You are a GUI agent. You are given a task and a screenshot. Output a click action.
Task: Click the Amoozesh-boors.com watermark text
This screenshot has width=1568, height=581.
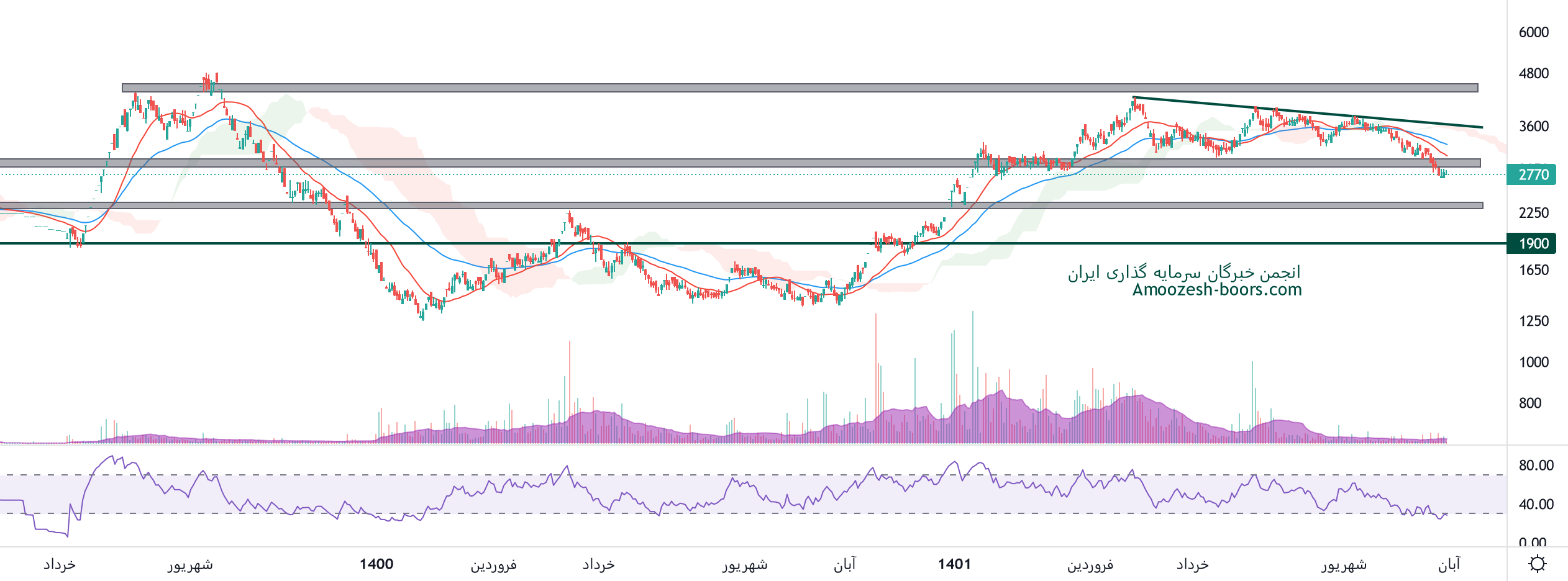coord(1216,290)
